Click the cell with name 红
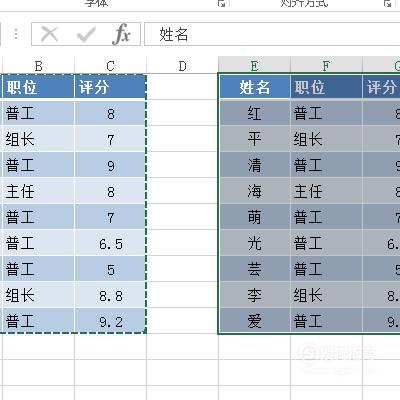Viewport: 400px width, 400px height. pyautogui.click(x=254, y=113)
